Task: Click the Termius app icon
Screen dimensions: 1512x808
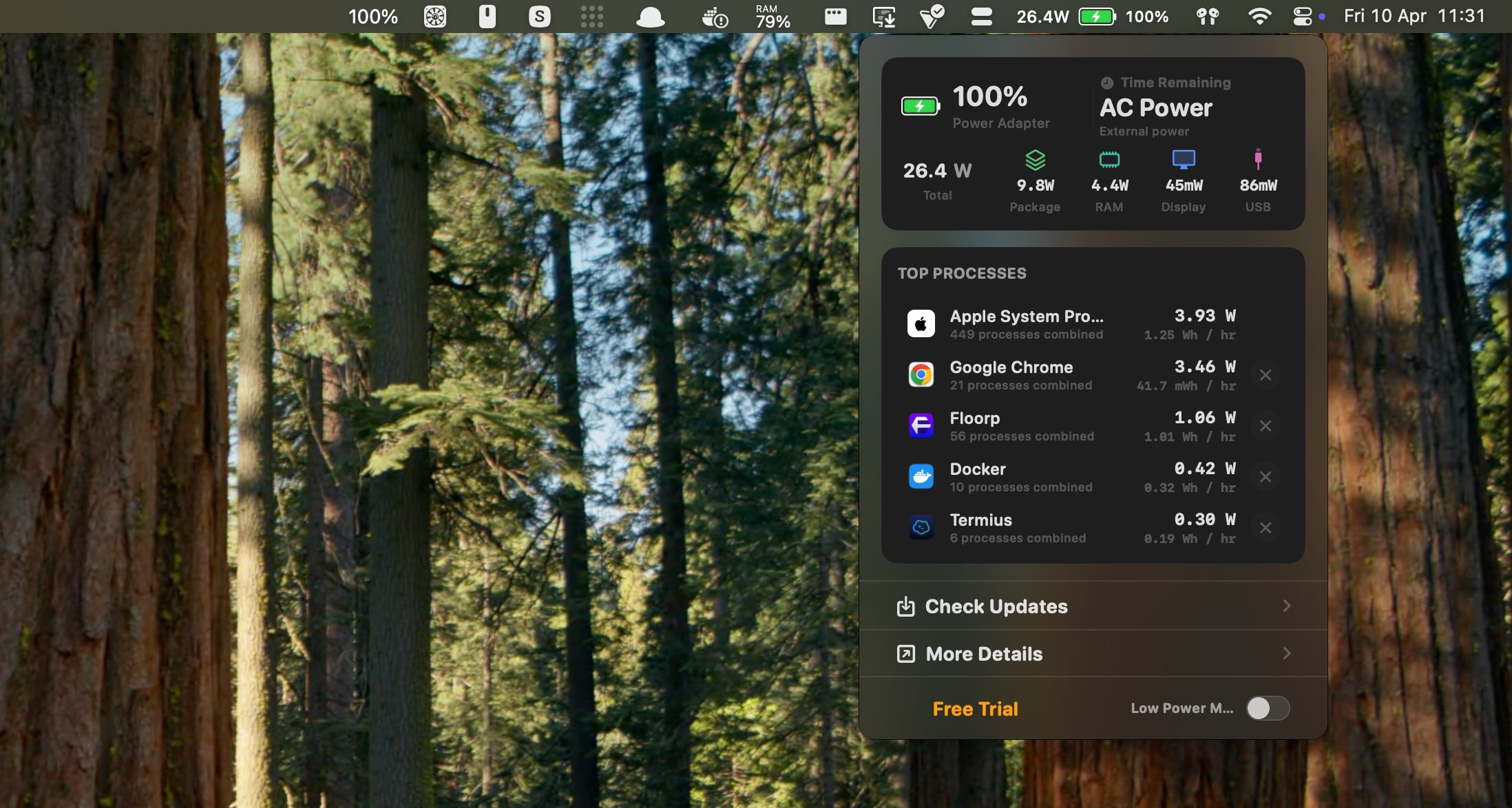Action: pyautogui.click(x=921, y=528)
